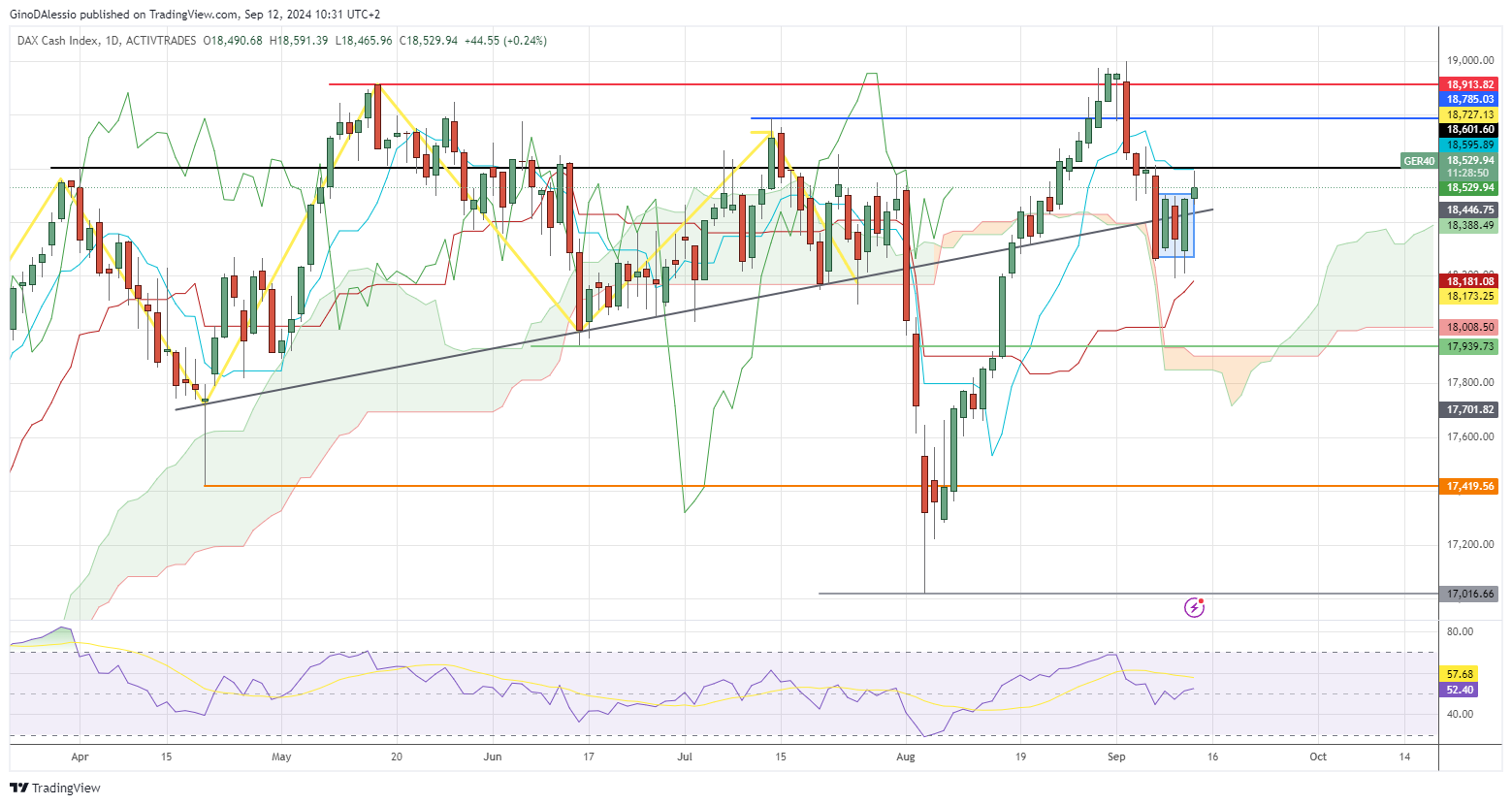Click the Aug date on time axis

(906, 757)
